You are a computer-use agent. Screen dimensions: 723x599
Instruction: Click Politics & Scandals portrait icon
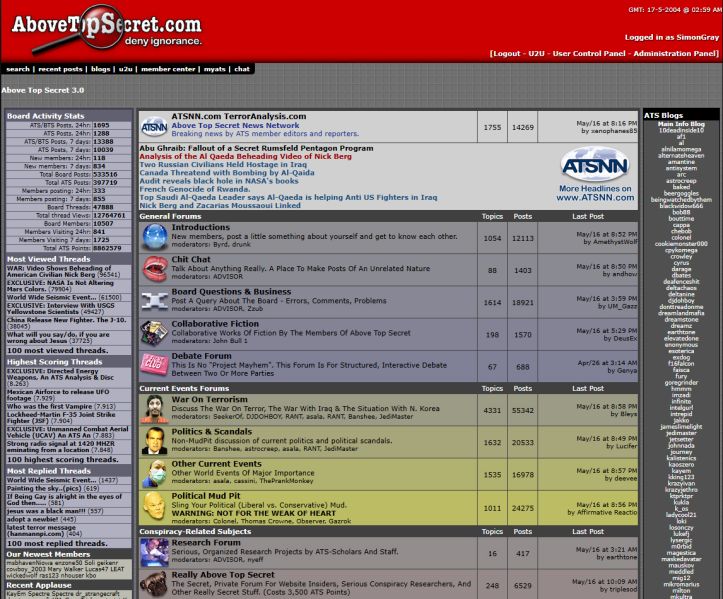click(x=155, y=441)
